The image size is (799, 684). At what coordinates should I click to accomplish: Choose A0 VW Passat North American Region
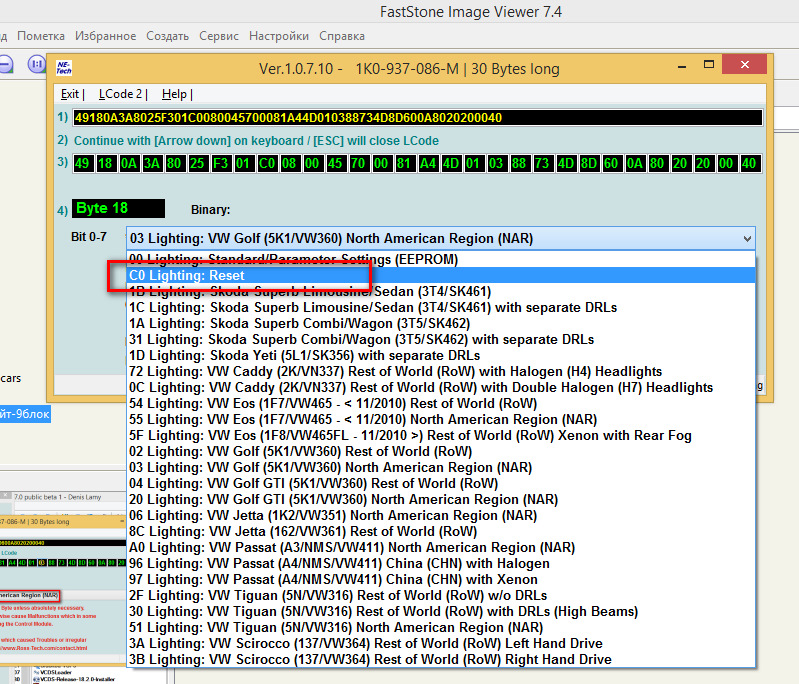(x=441, y=547)
